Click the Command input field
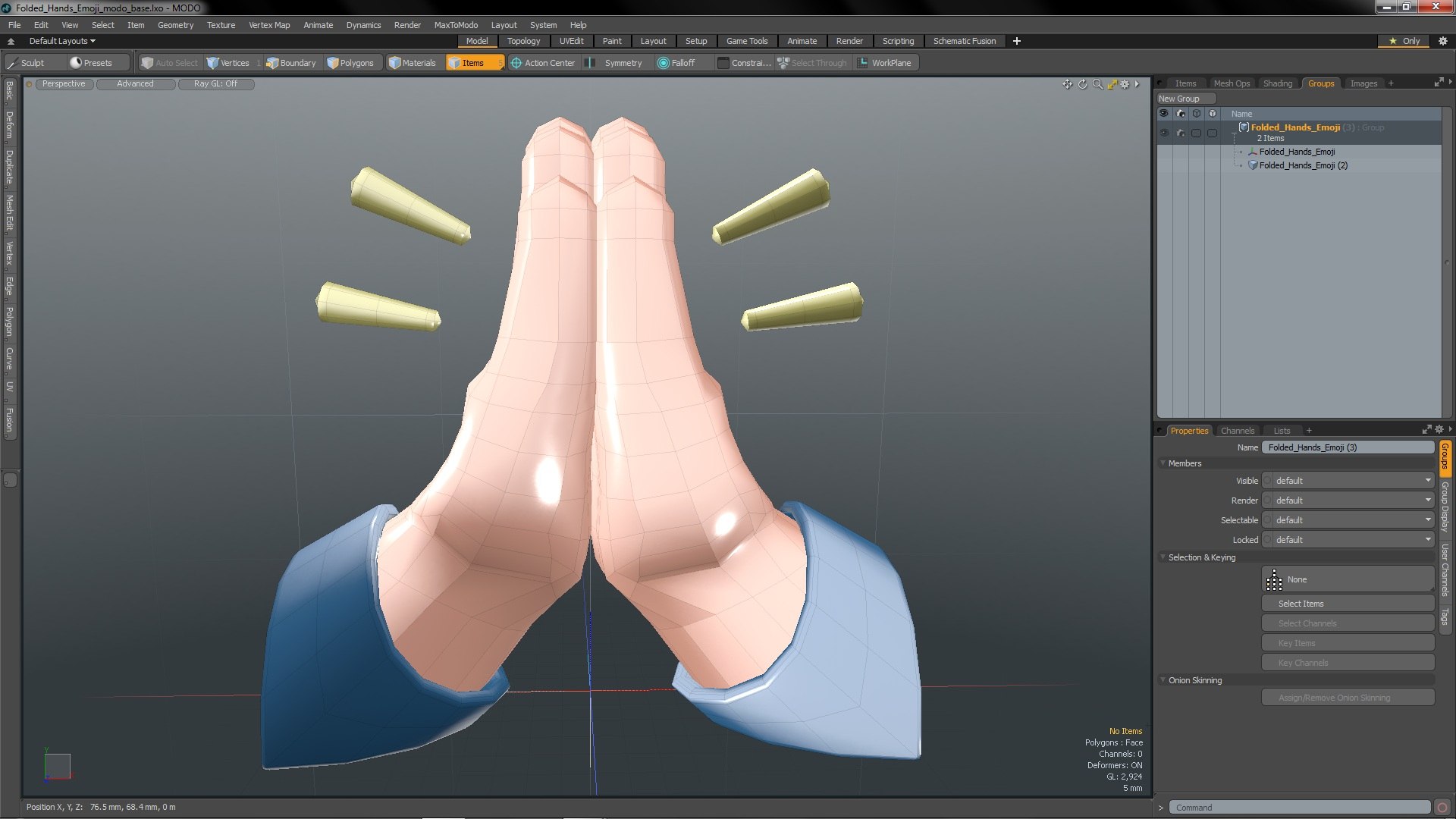Viewport: 1456px width, 819px height. (1299, 808)
